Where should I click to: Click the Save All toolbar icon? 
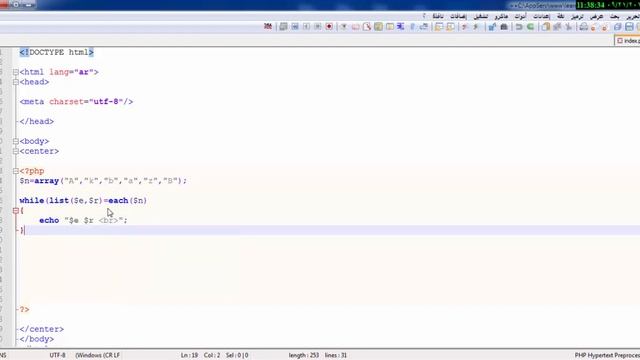click(618, 27)
